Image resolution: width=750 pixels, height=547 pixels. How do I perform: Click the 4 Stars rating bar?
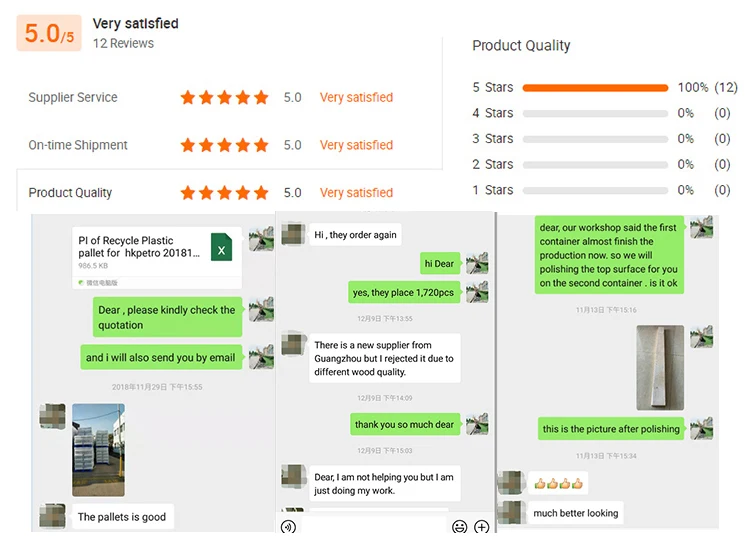595,113
